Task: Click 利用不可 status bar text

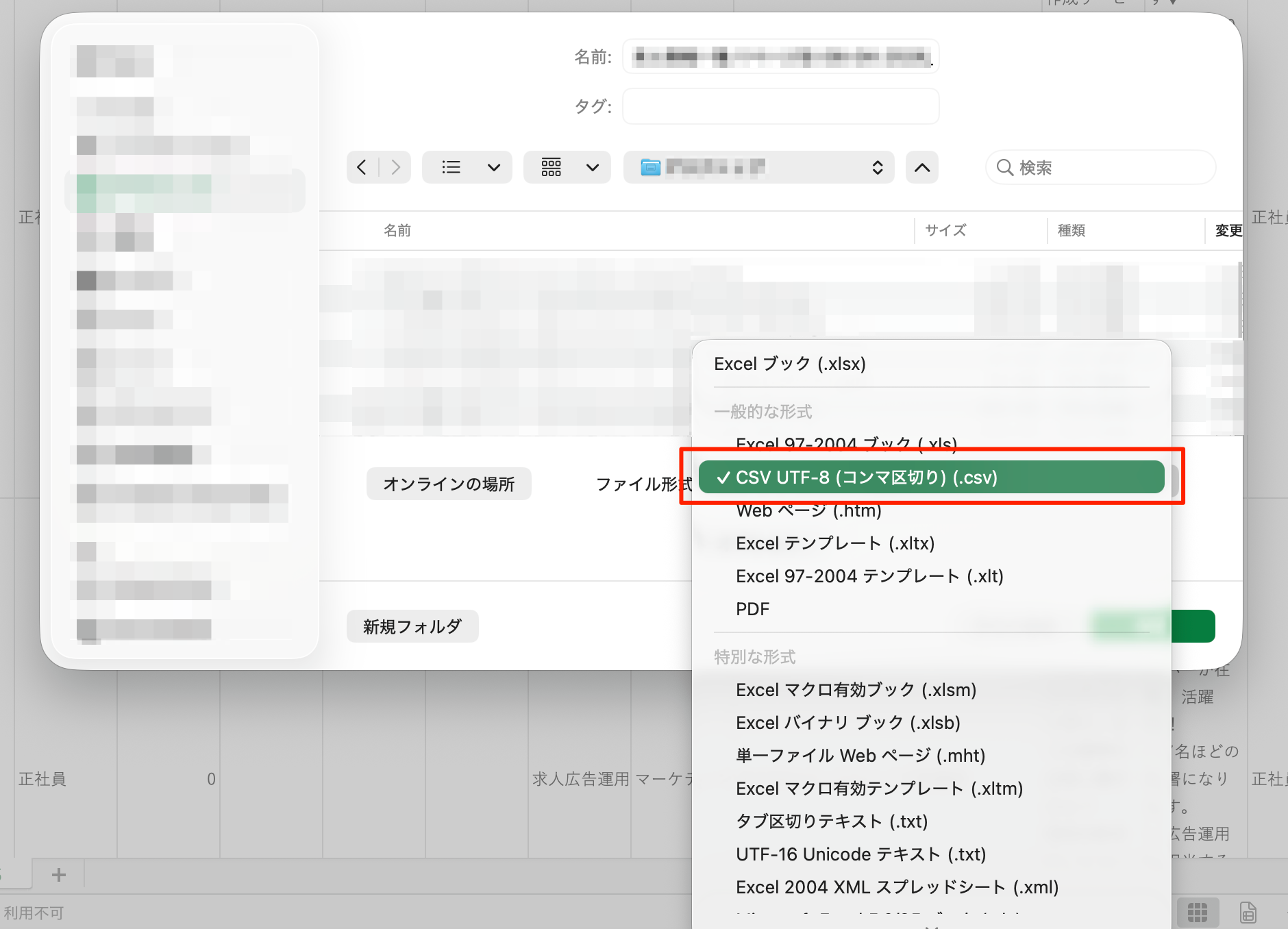Action: [x=34, y=913]
